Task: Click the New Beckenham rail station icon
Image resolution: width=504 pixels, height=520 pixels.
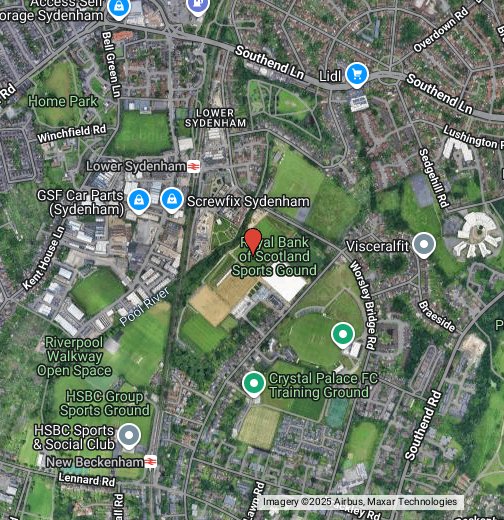Action: coord(151,462)
